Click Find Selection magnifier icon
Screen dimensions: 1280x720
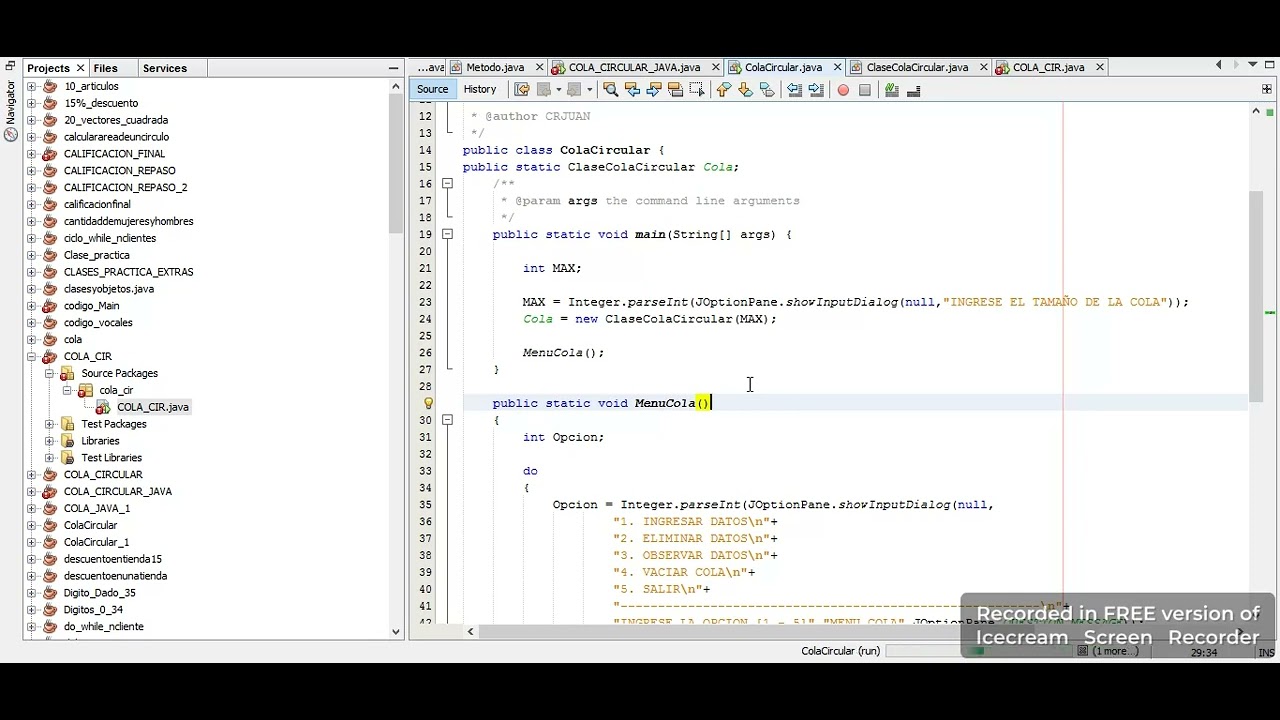tap(611, 90)
